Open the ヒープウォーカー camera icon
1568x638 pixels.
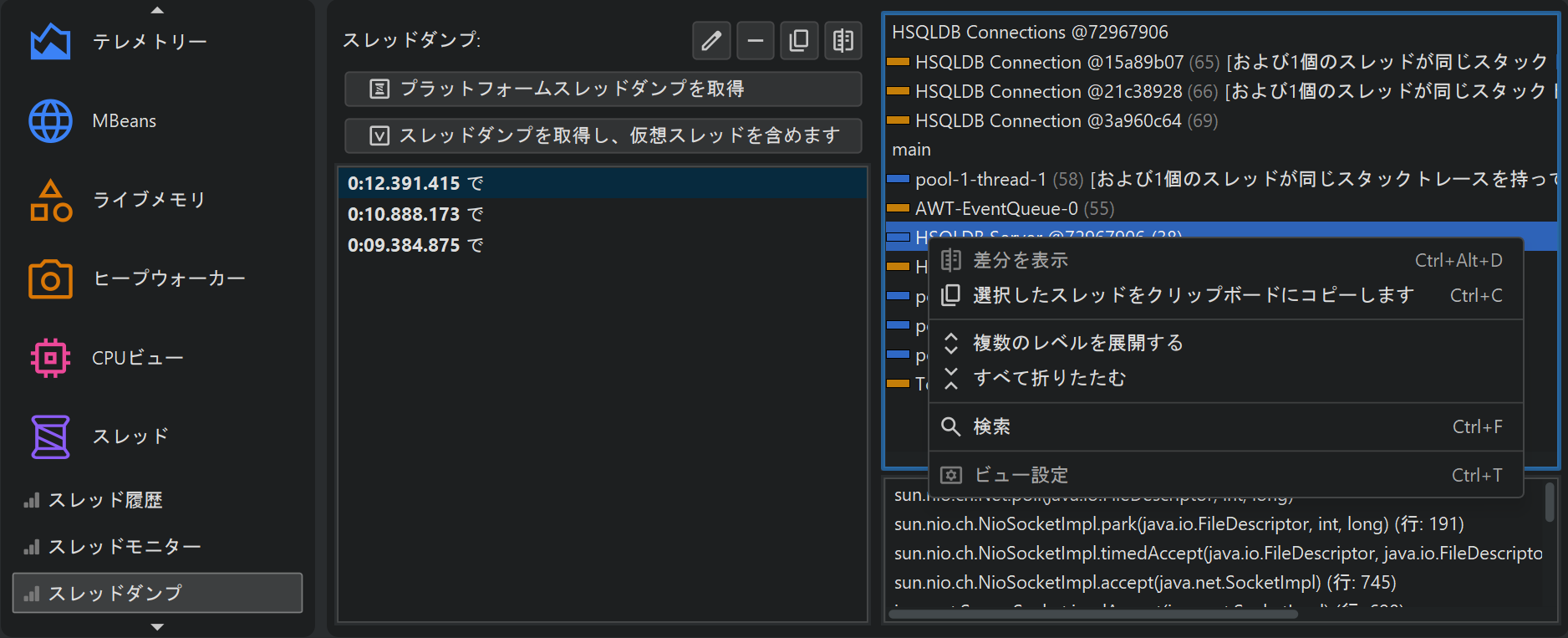tap(50, 279)
